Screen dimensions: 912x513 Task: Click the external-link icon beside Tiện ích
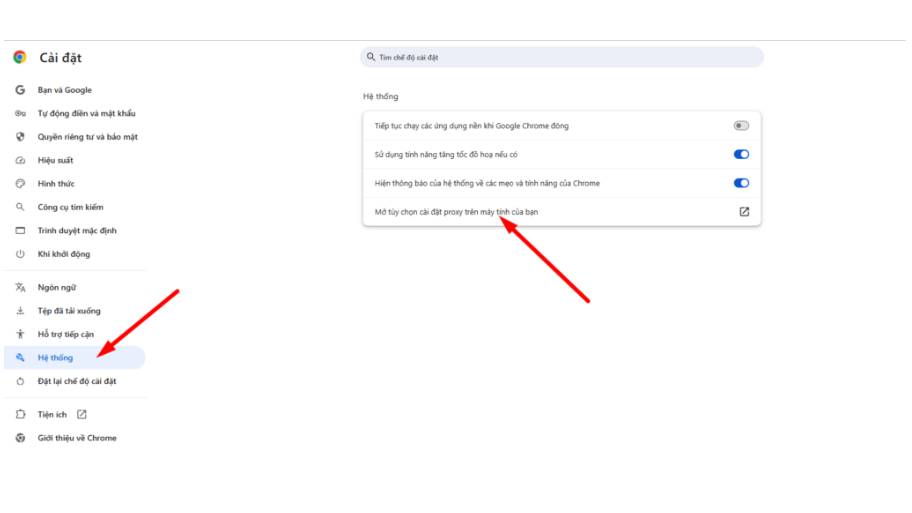[81, 415]
